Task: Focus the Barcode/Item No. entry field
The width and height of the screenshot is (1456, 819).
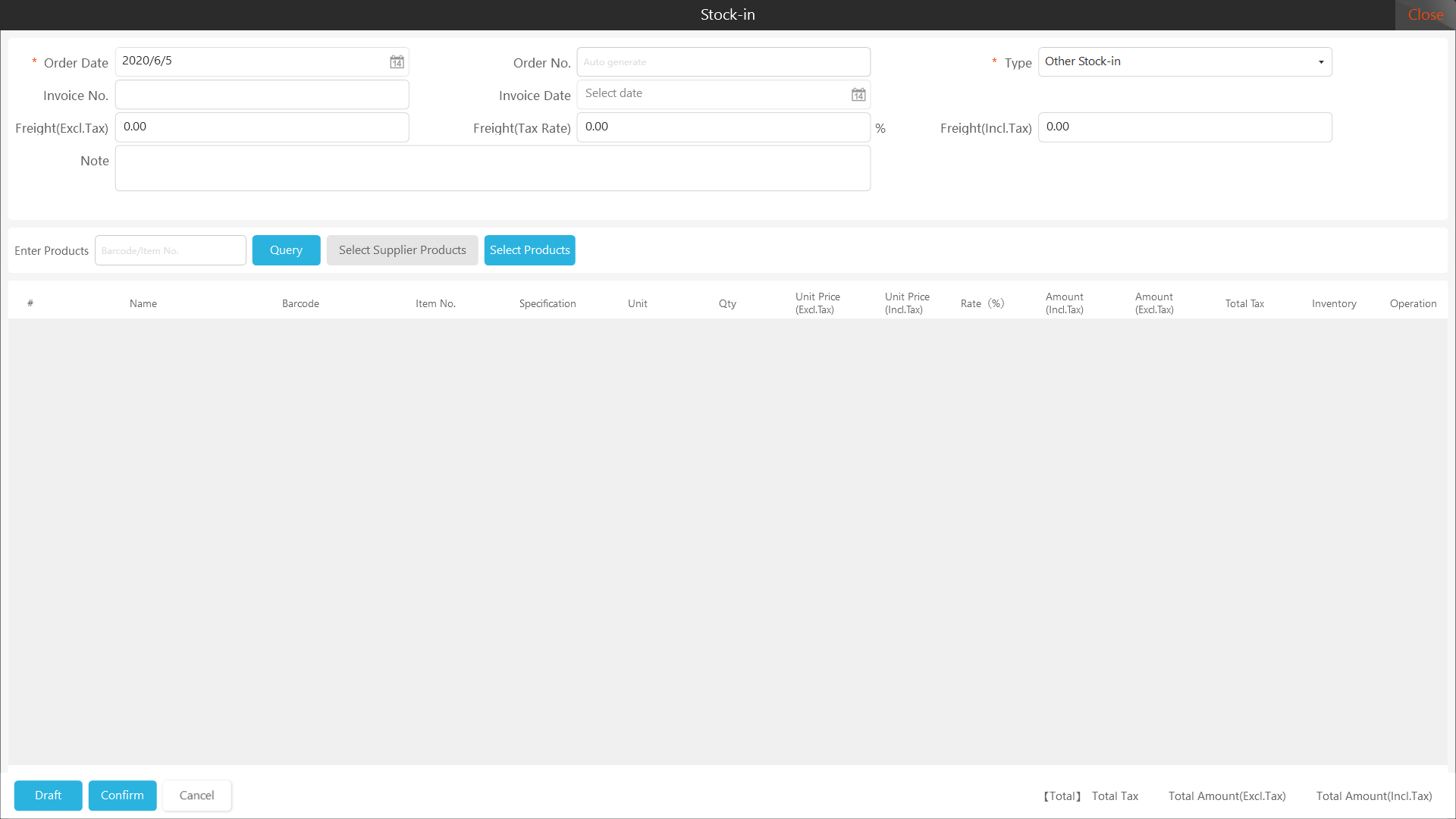Action: click(x=170, y=250)
